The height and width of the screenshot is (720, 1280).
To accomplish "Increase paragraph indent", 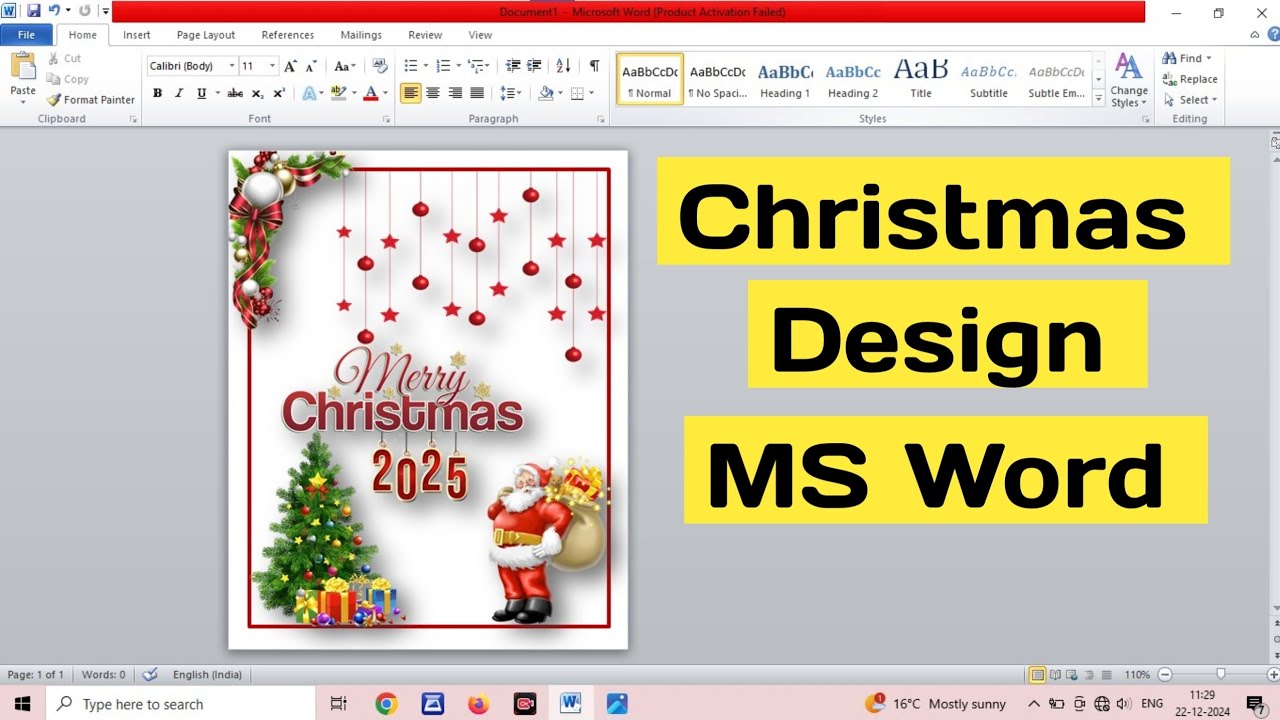I will 535,66.
